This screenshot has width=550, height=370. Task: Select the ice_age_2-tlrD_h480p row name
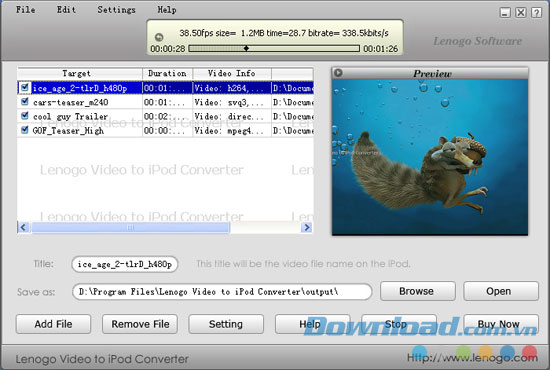pyautogui.click(x=80, y=88)
